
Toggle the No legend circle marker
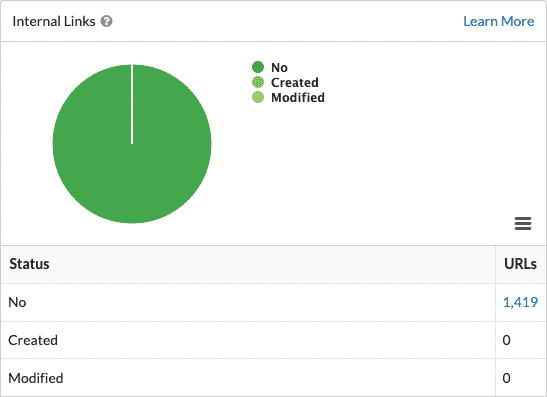(258, 67)
